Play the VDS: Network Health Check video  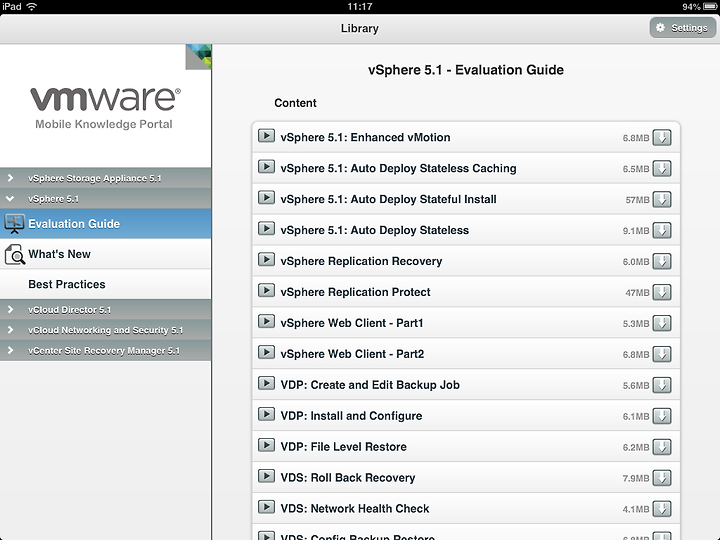(266, 507)
